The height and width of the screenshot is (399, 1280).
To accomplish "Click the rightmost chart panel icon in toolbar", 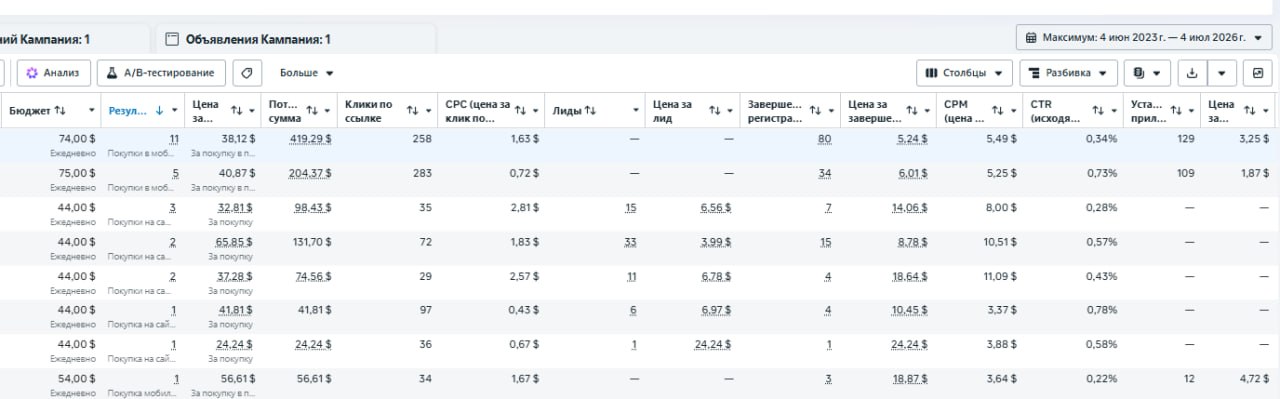I will point(1259,73).
